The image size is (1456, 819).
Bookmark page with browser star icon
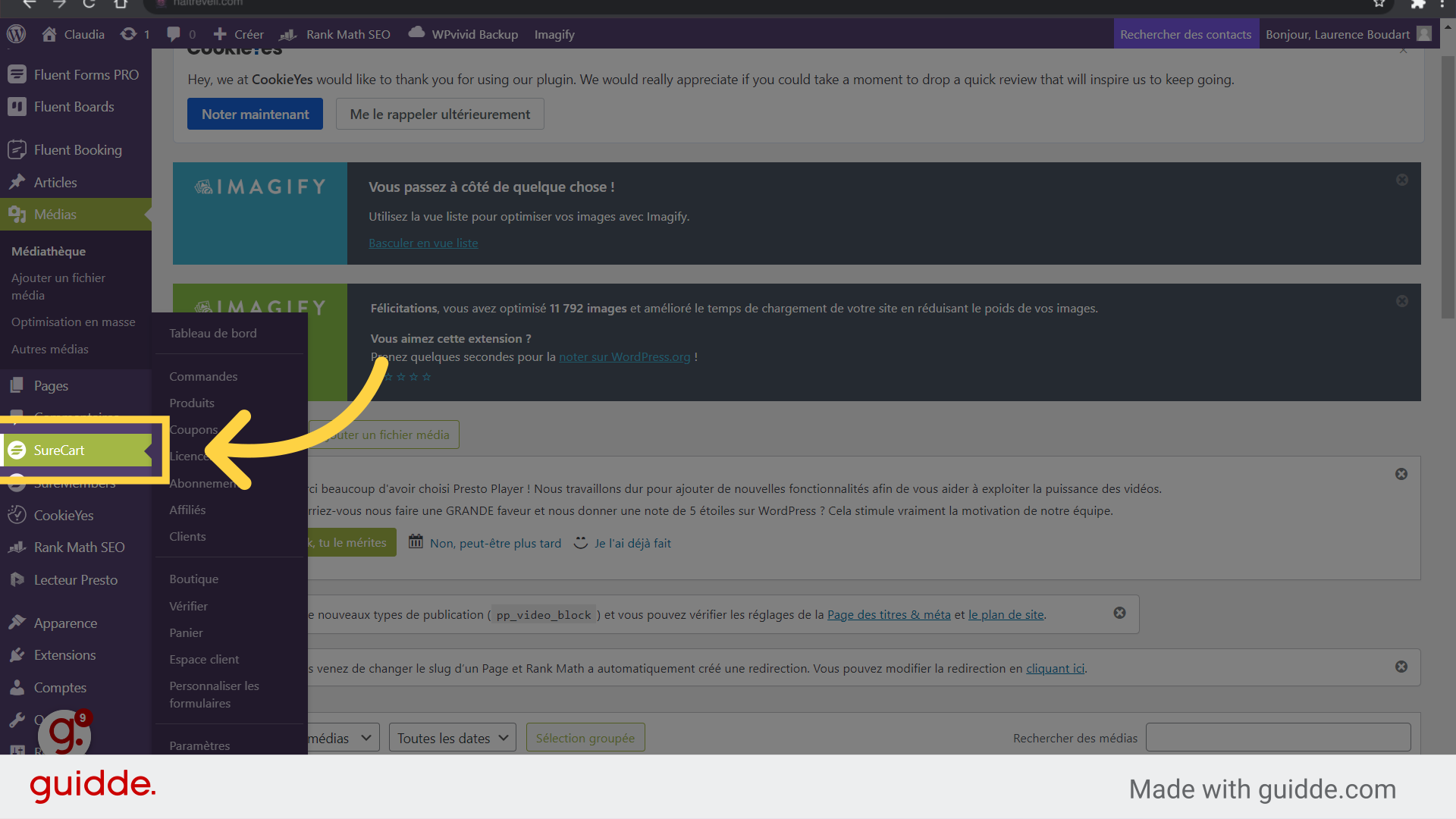(1379, 4)
